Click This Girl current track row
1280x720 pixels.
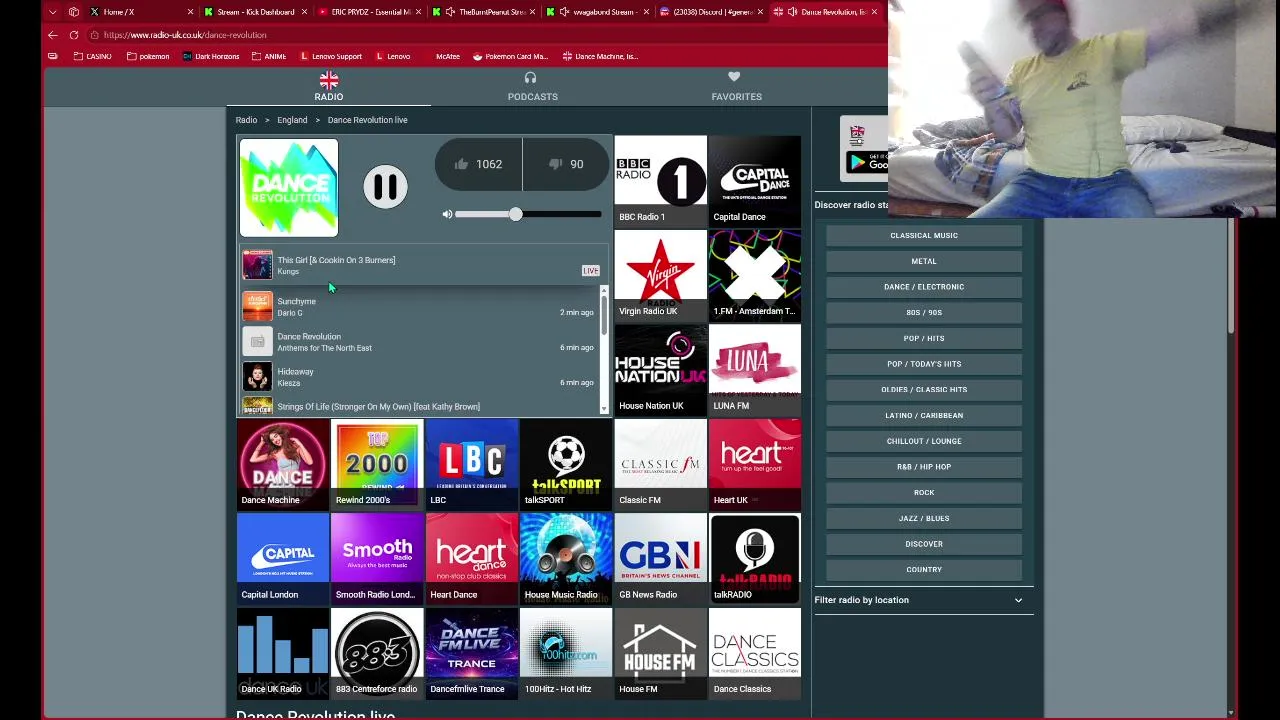423,265
